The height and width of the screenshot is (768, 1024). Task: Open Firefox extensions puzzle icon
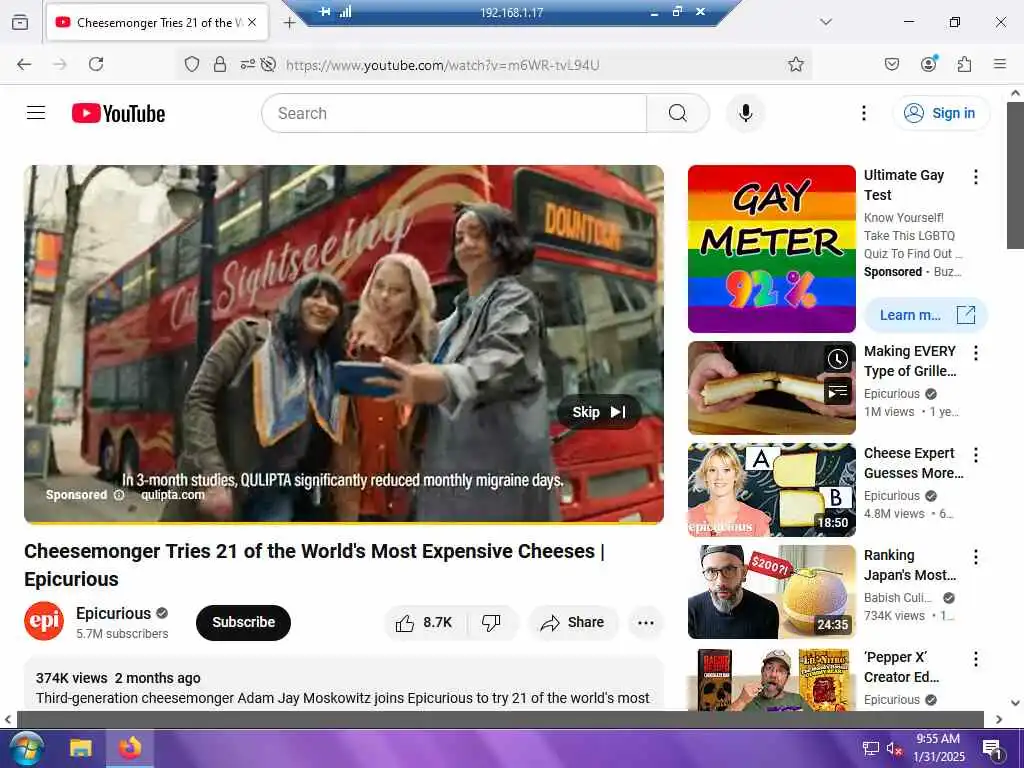[x=964, y=64]
